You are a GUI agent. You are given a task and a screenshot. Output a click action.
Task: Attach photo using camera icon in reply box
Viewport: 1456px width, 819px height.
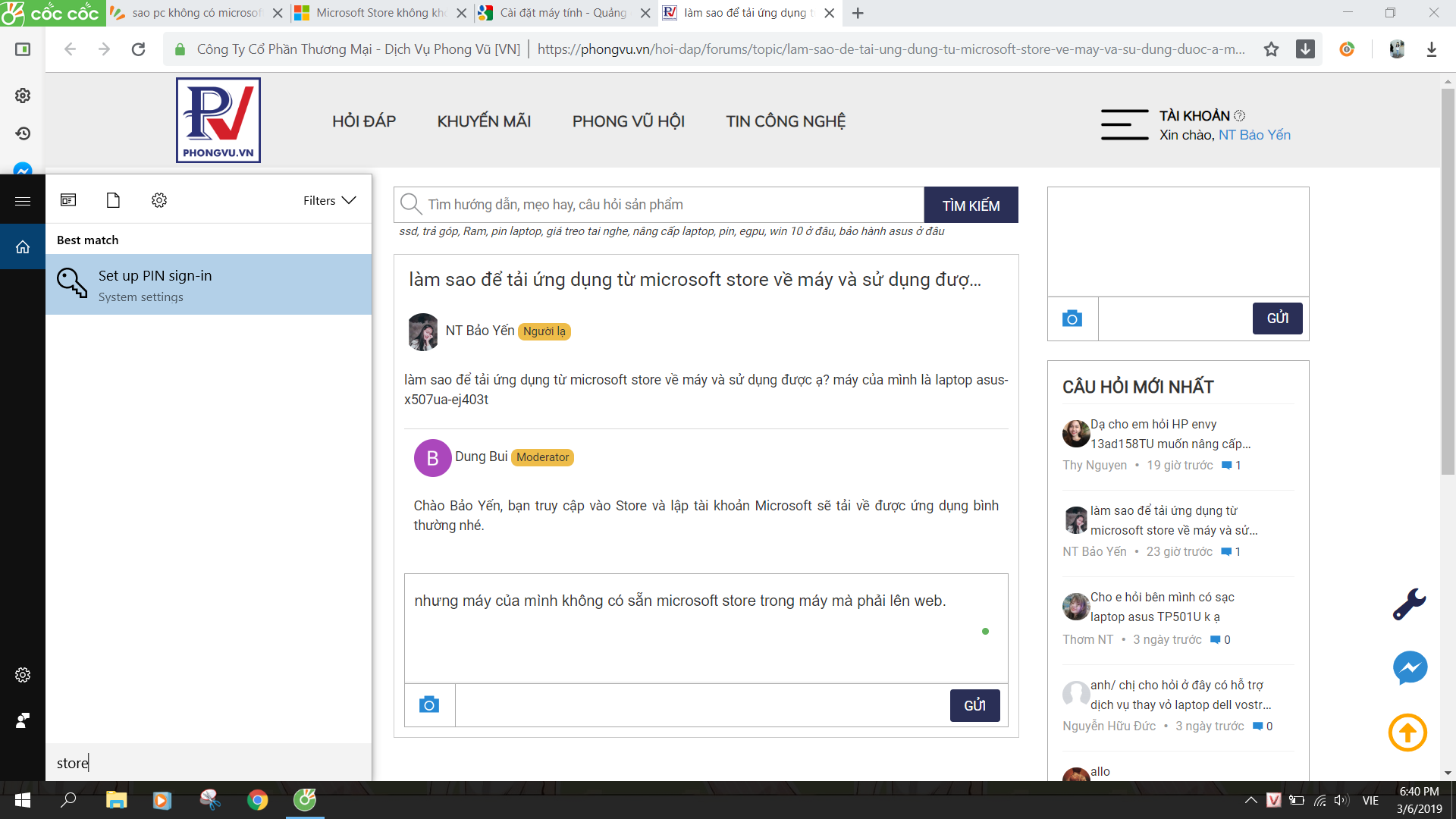pos(429,705)
